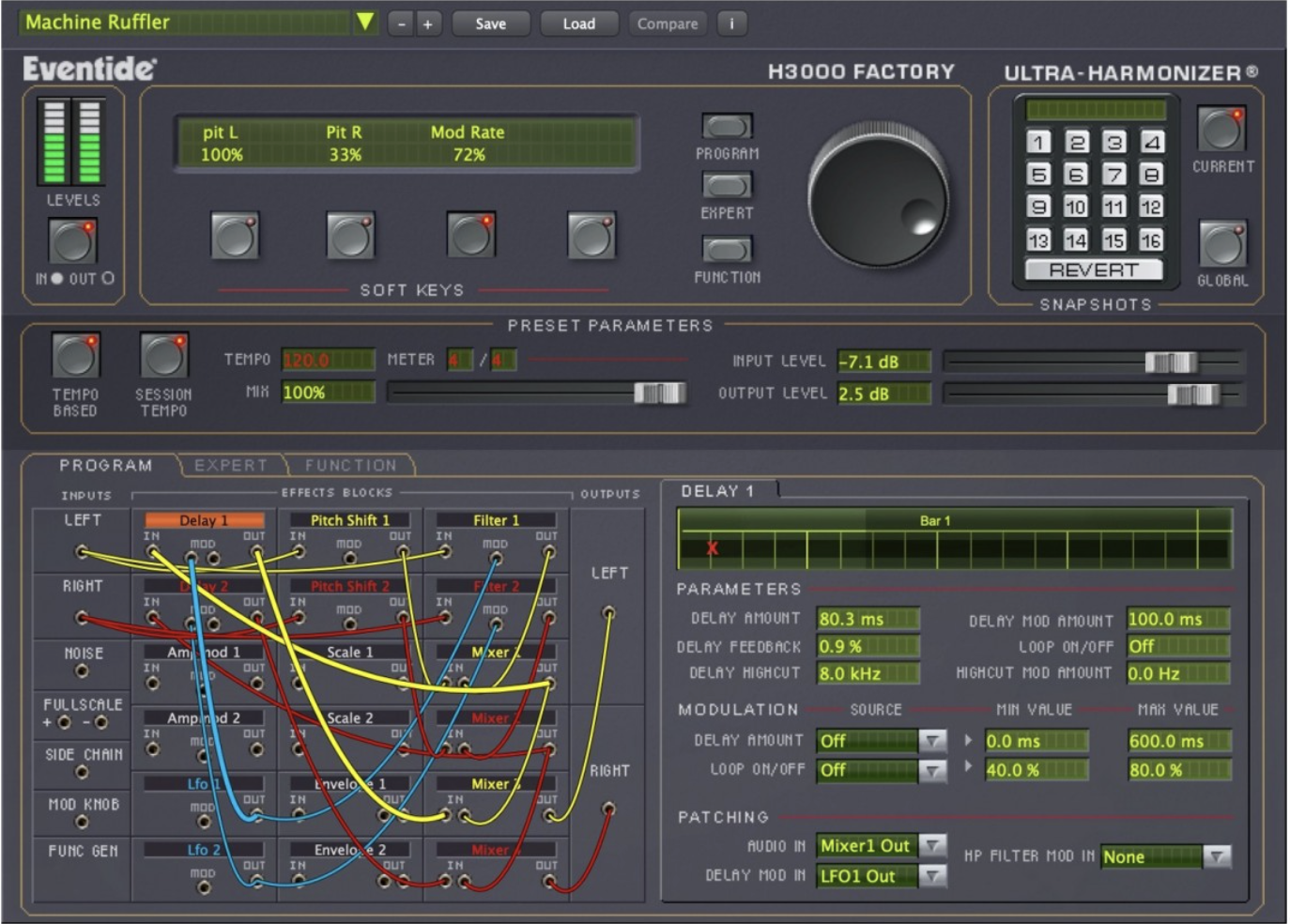Viewport: 1290px width, 924px height.
Task: Click the TEMPO value field
Action: pyautogui.click(x=328, y=361)
